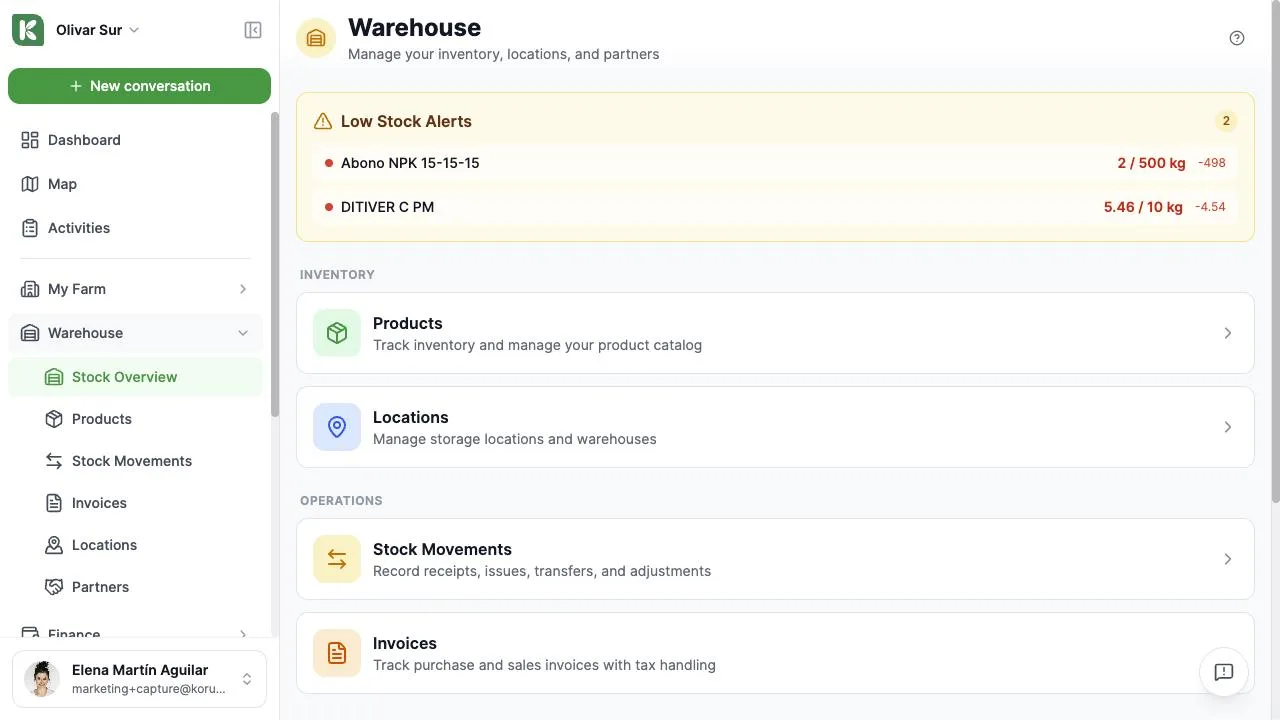Click the Low Stock Alerts warning triangle
This screenshot has height=720, width=1280.
(323, 121)
